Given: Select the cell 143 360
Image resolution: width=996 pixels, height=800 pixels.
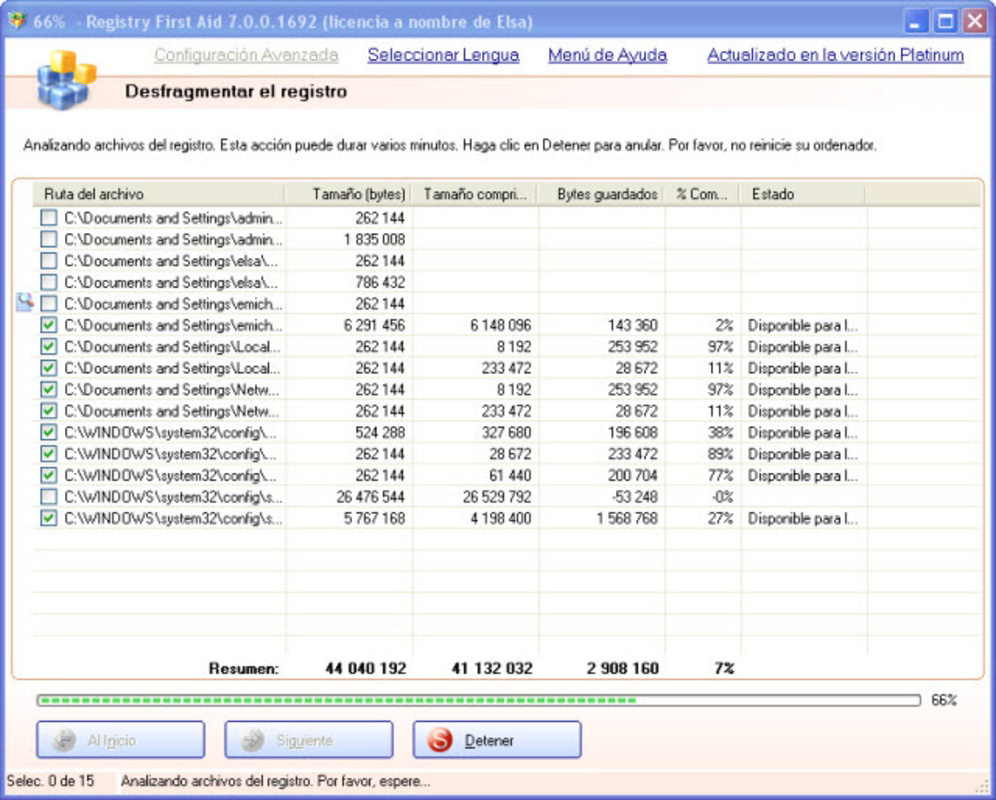Looking at the screenshot, I should (x=632, y=325).
